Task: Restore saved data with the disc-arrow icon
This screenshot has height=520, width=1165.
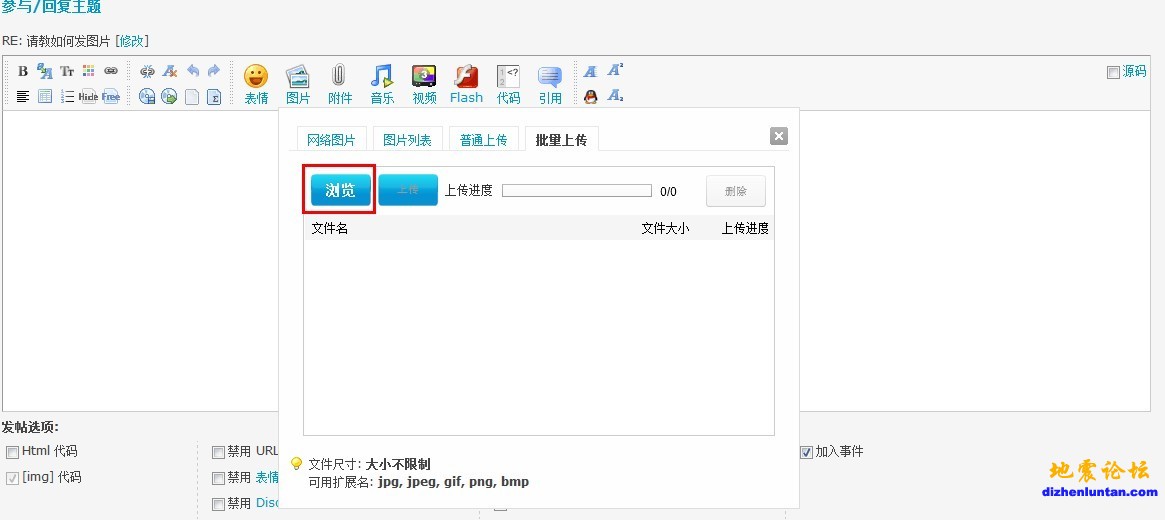Action: coord(169,97)
